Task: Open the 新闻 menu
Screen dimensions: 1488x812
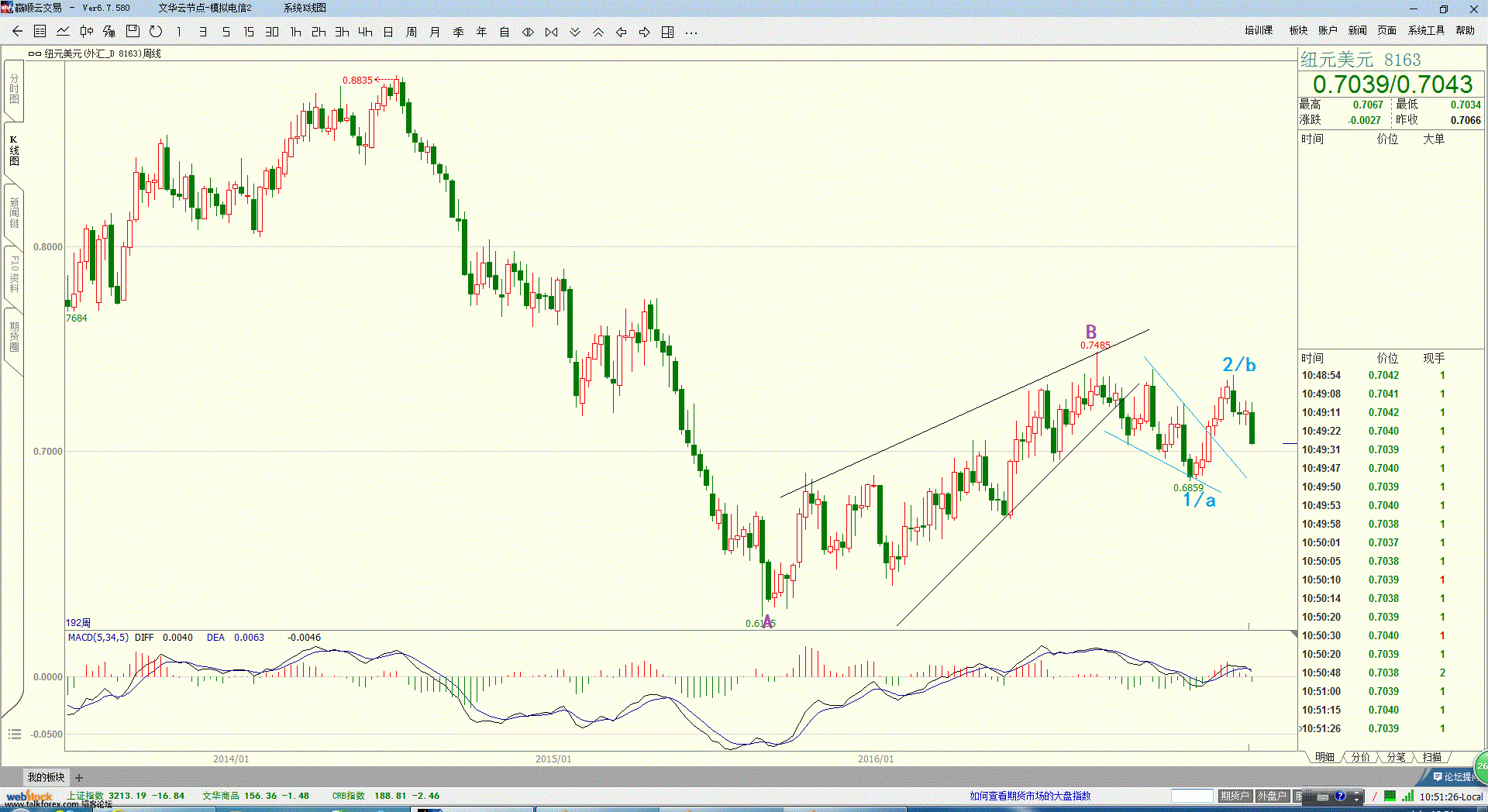Action: tap(1357, 30)
